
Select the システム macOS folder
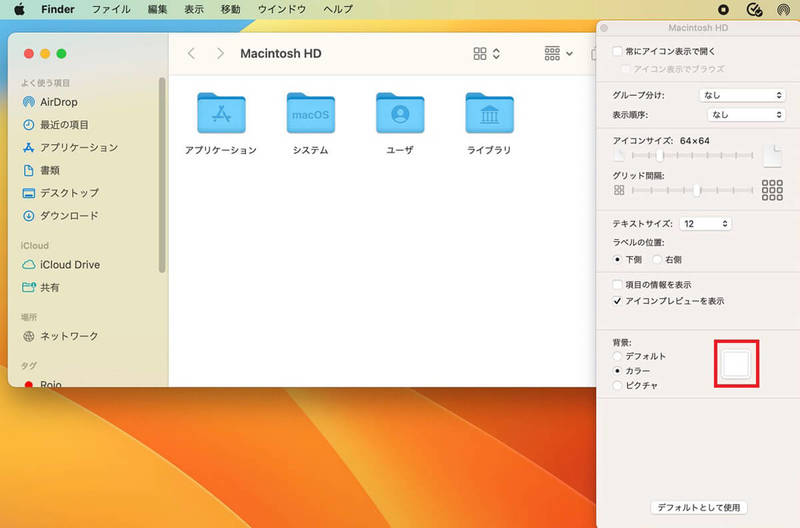310,113
